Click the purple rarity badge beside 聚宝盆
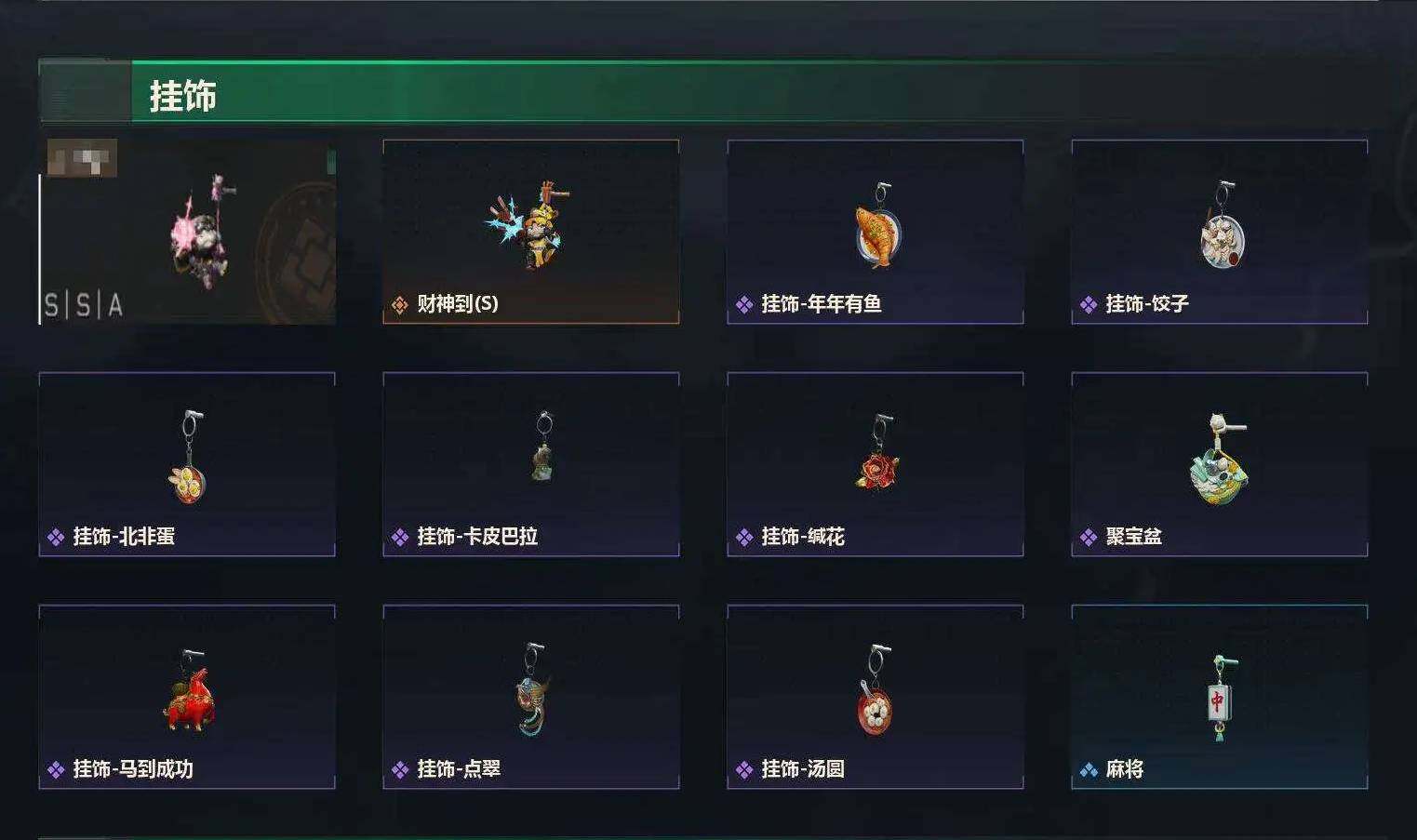Screen dimensions: 1417x840 point(1089,537)
